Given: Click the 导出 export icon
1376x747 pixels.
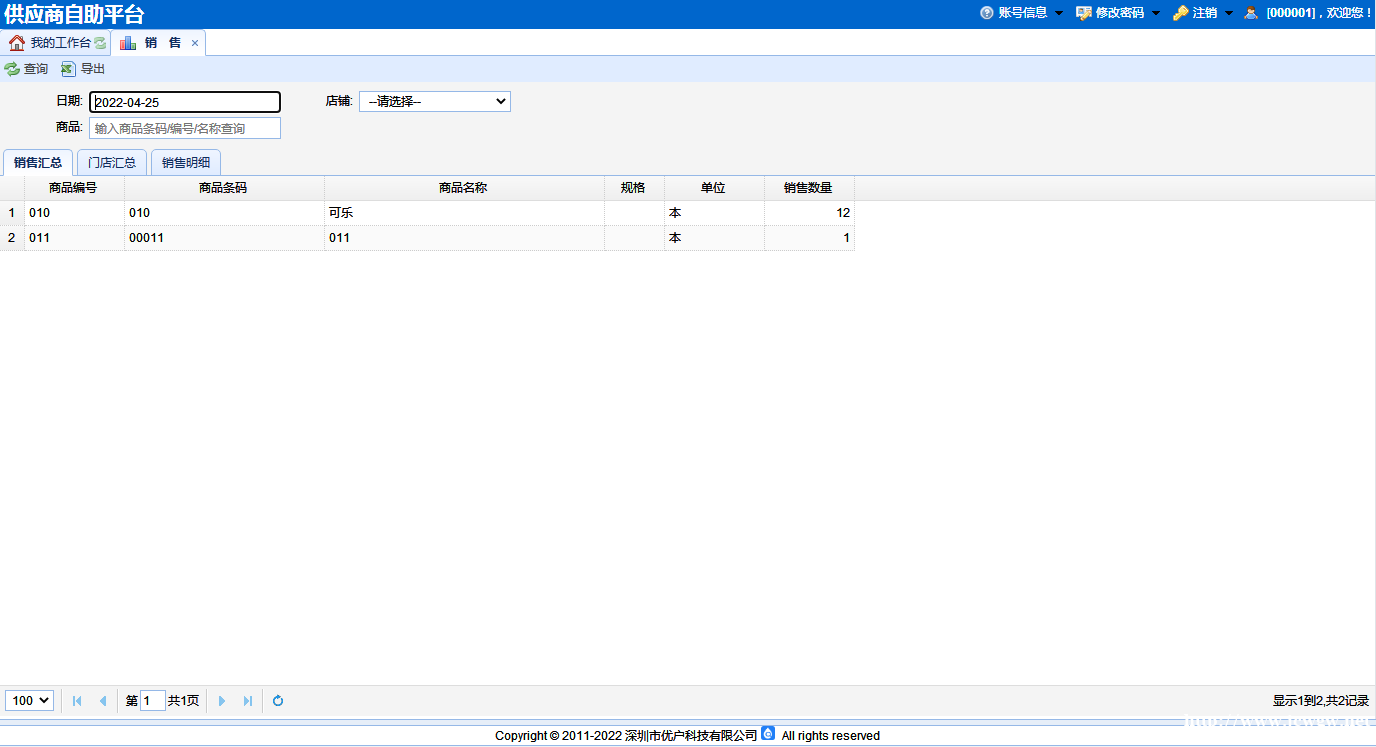Looking at the screenshot, I should pyautogui.click(x=68, y=69).
